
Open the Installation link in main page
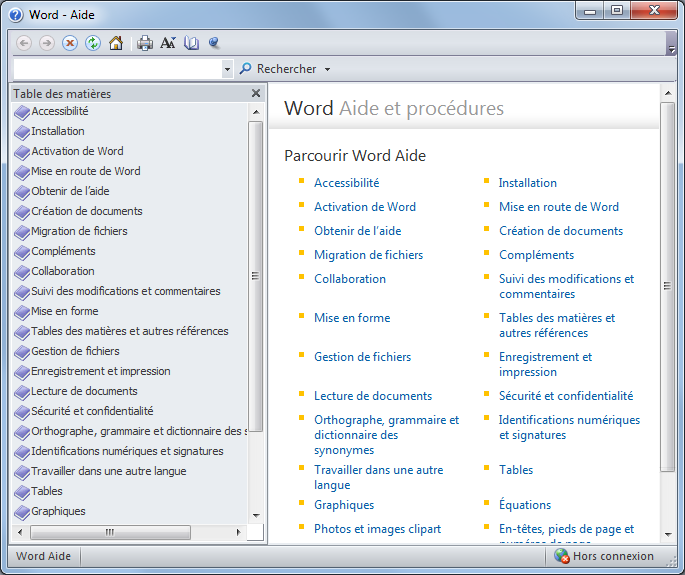point(528,183)
